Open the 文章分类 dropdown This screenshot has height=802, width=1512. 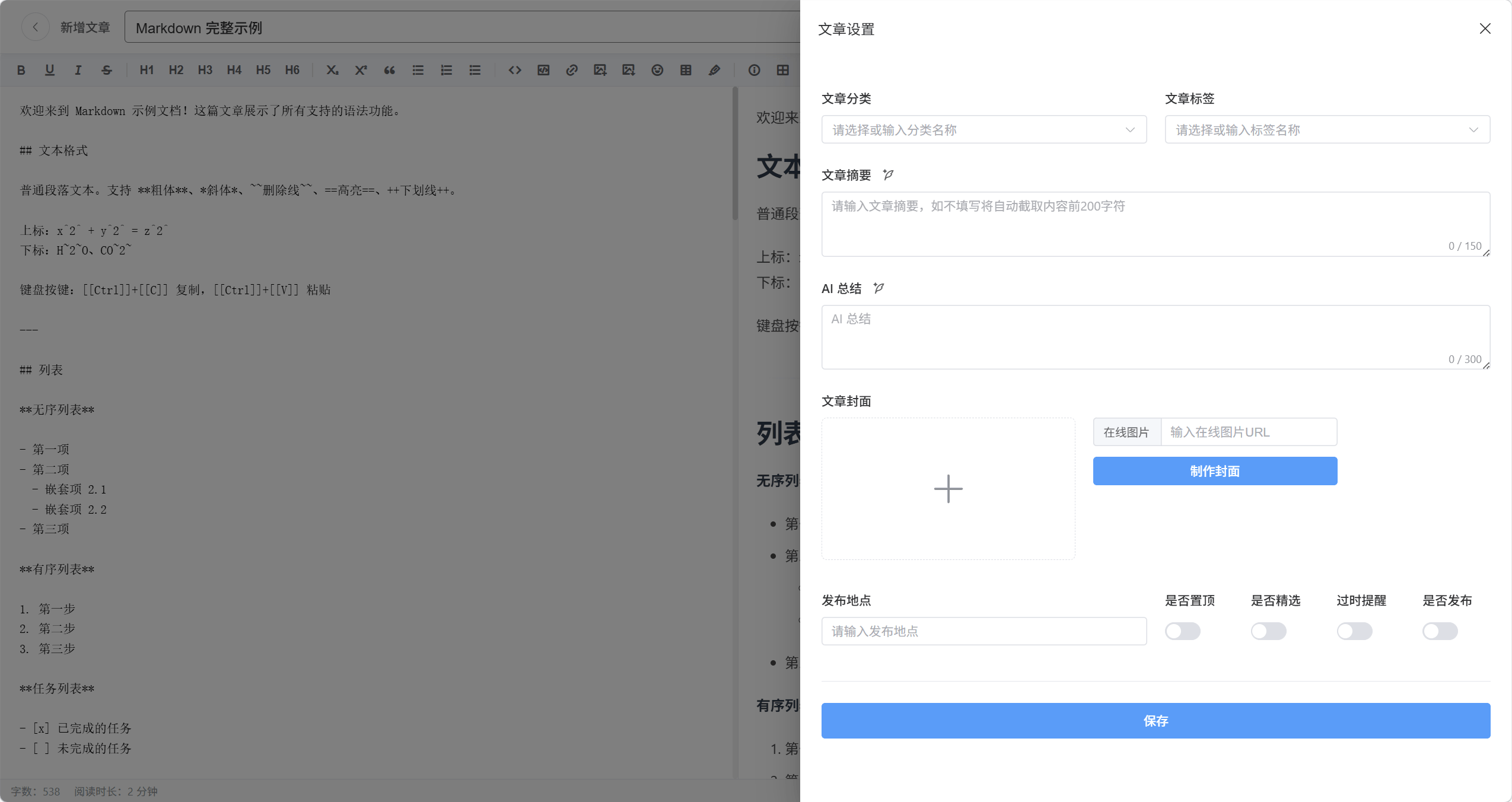point(984,129)
